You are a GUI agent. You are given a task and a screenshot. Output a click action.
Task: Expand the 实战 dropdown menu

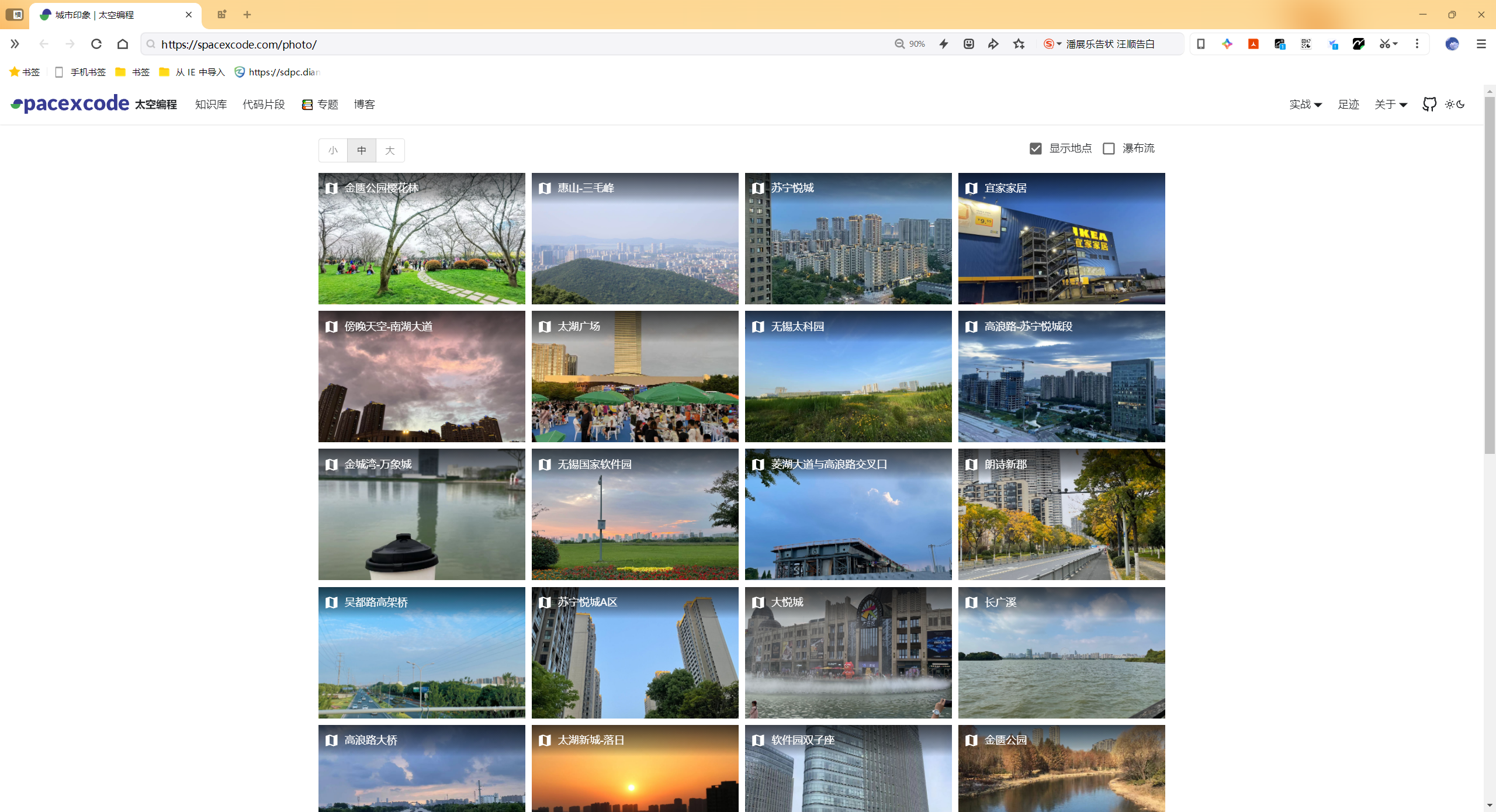pyautogui.click(x=1305, y=105)
